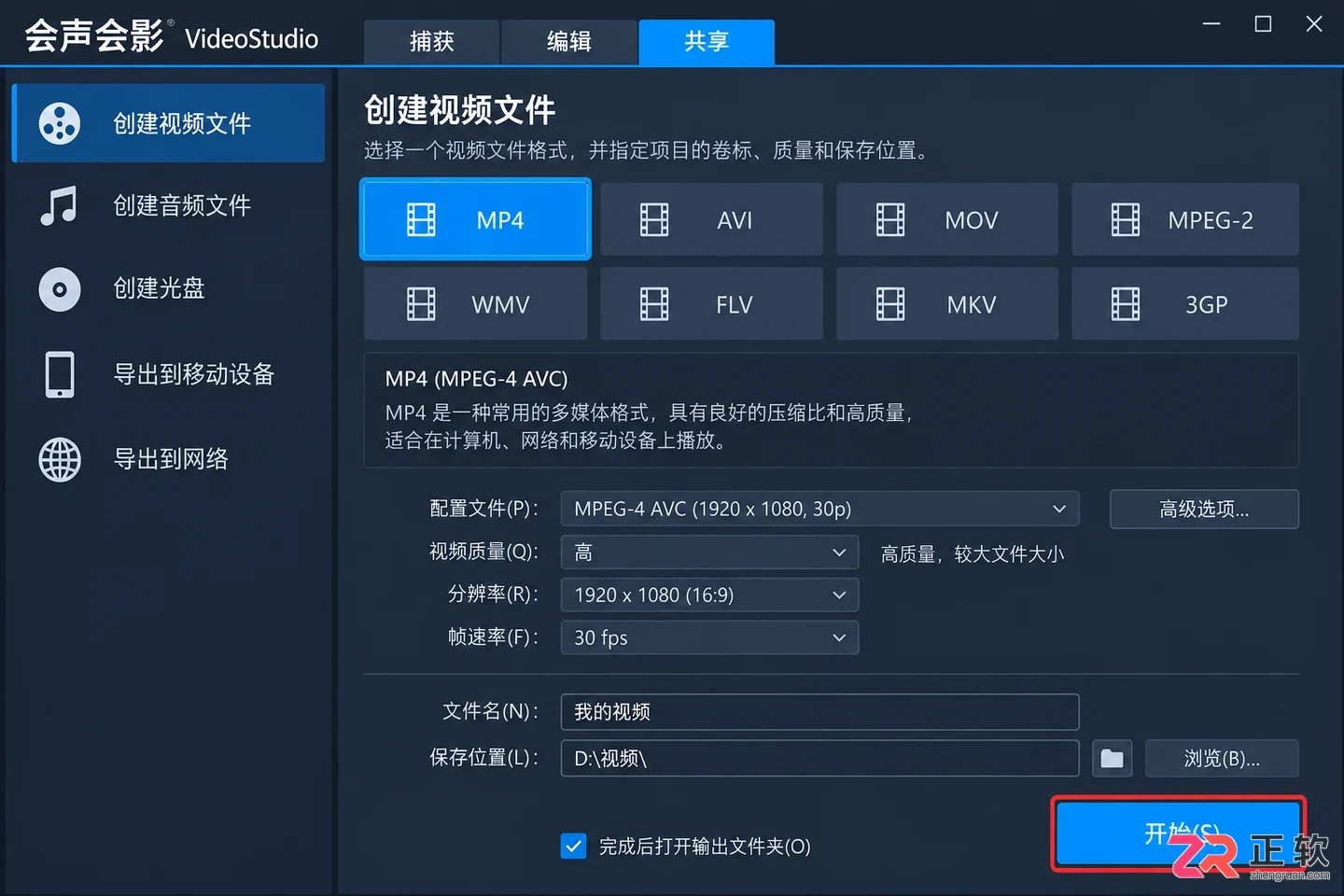
Task: Choose the AVI format button
Action: [x=711, y=219]
